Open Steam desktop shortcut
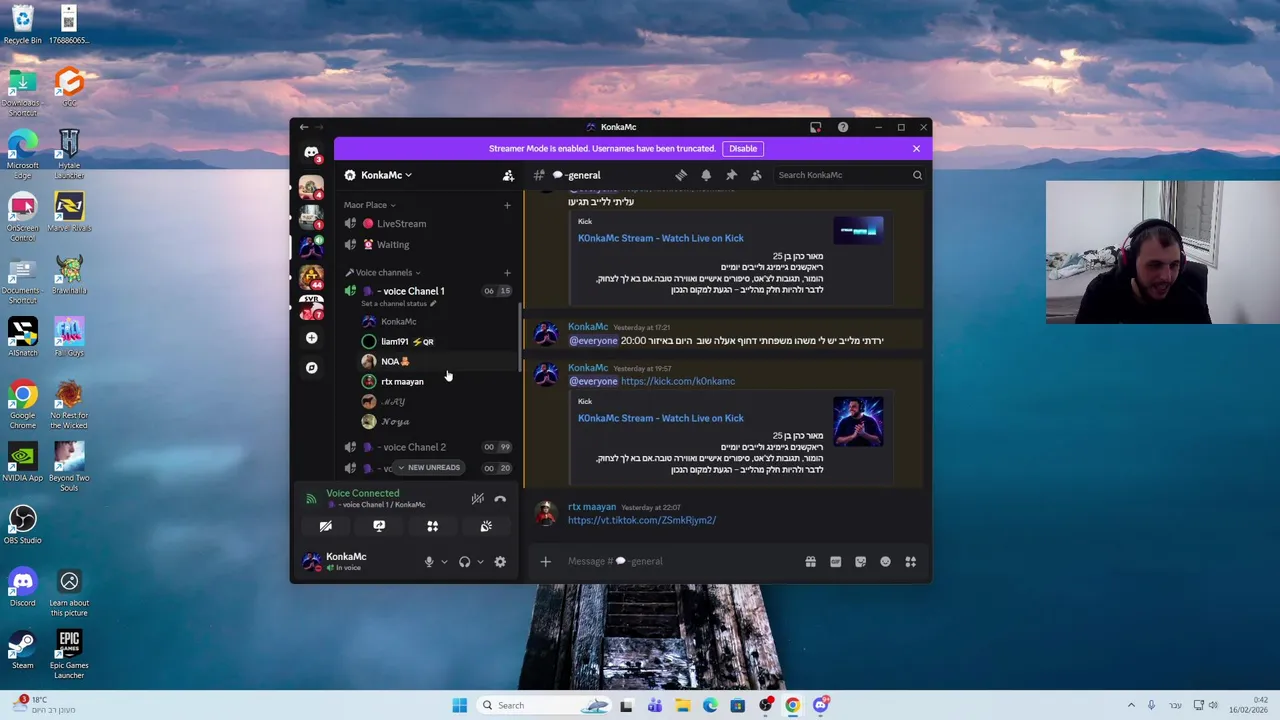The width and height of the screenshot is (1280, 720). tap(22, 649)
